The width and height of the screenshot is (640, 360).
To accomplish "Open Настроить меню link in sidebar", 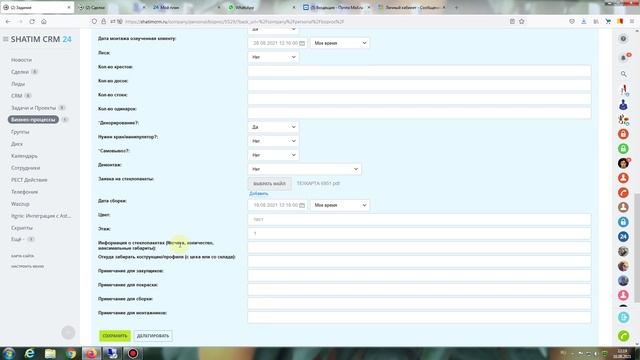I will (27, 267).
